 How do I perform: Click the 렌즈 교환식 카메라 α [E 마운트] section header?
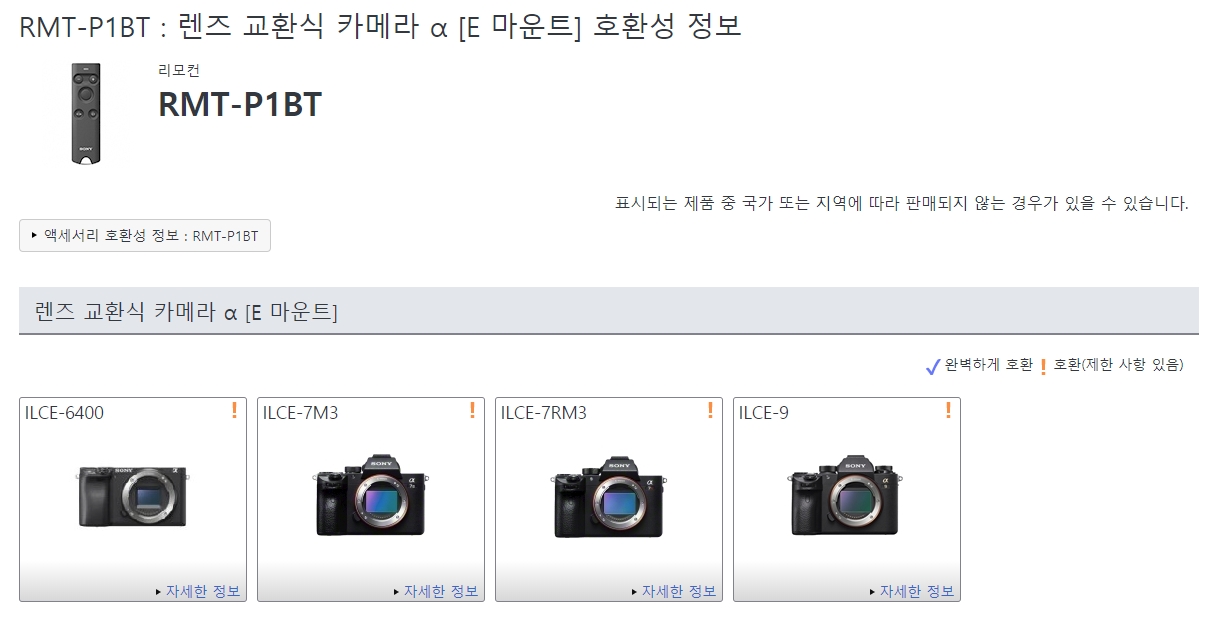[186, 312]
